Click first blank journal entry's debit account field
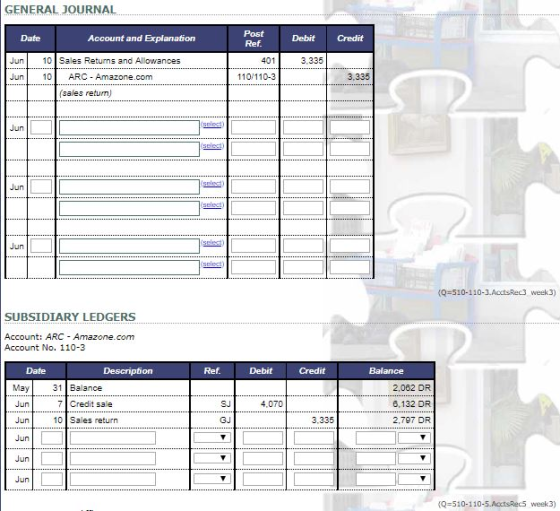 129,127
